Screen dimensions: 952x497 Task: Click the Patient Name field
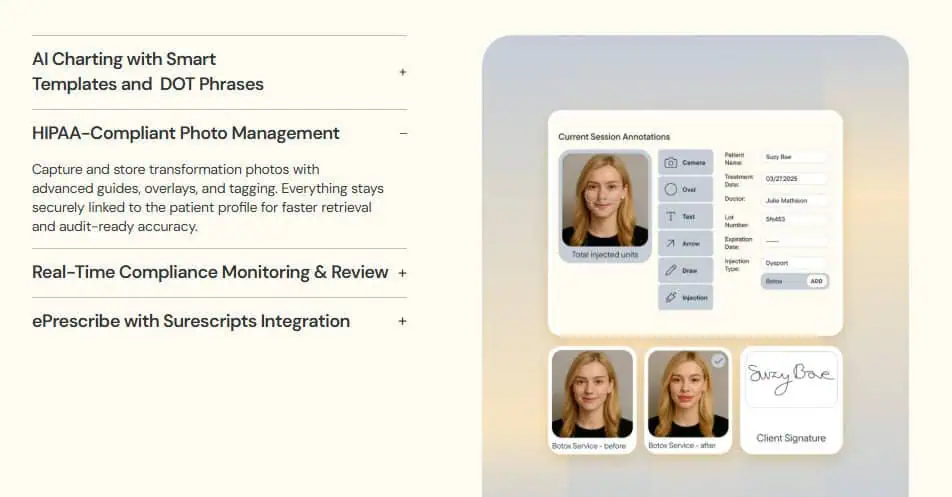point(794,157)
